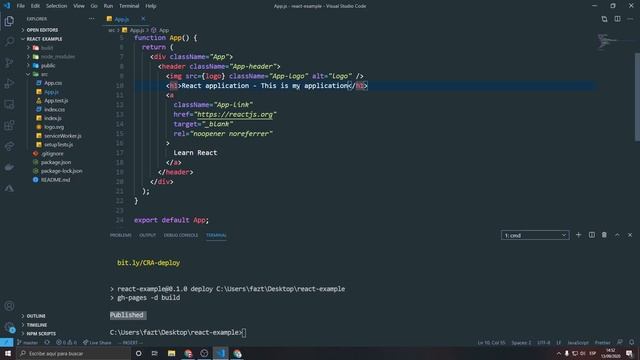
Task: Open the feedback icon in the status bar
Action: (620, 342)
